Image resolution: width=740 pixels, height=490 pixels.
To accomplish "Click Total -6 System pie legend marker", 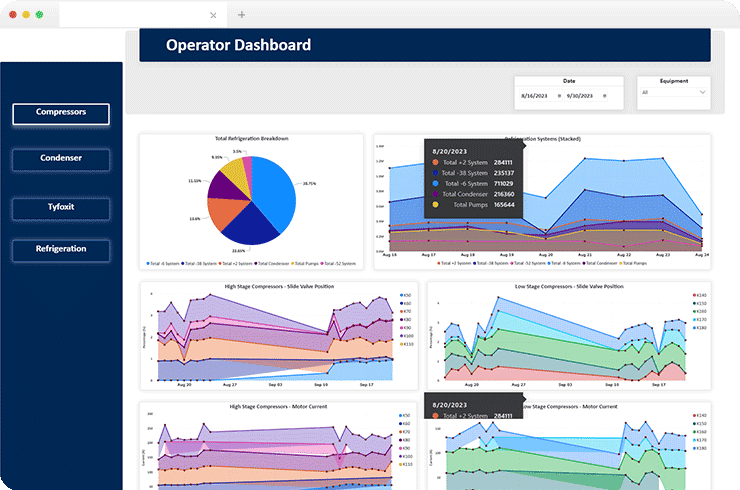I will point(149,263).
